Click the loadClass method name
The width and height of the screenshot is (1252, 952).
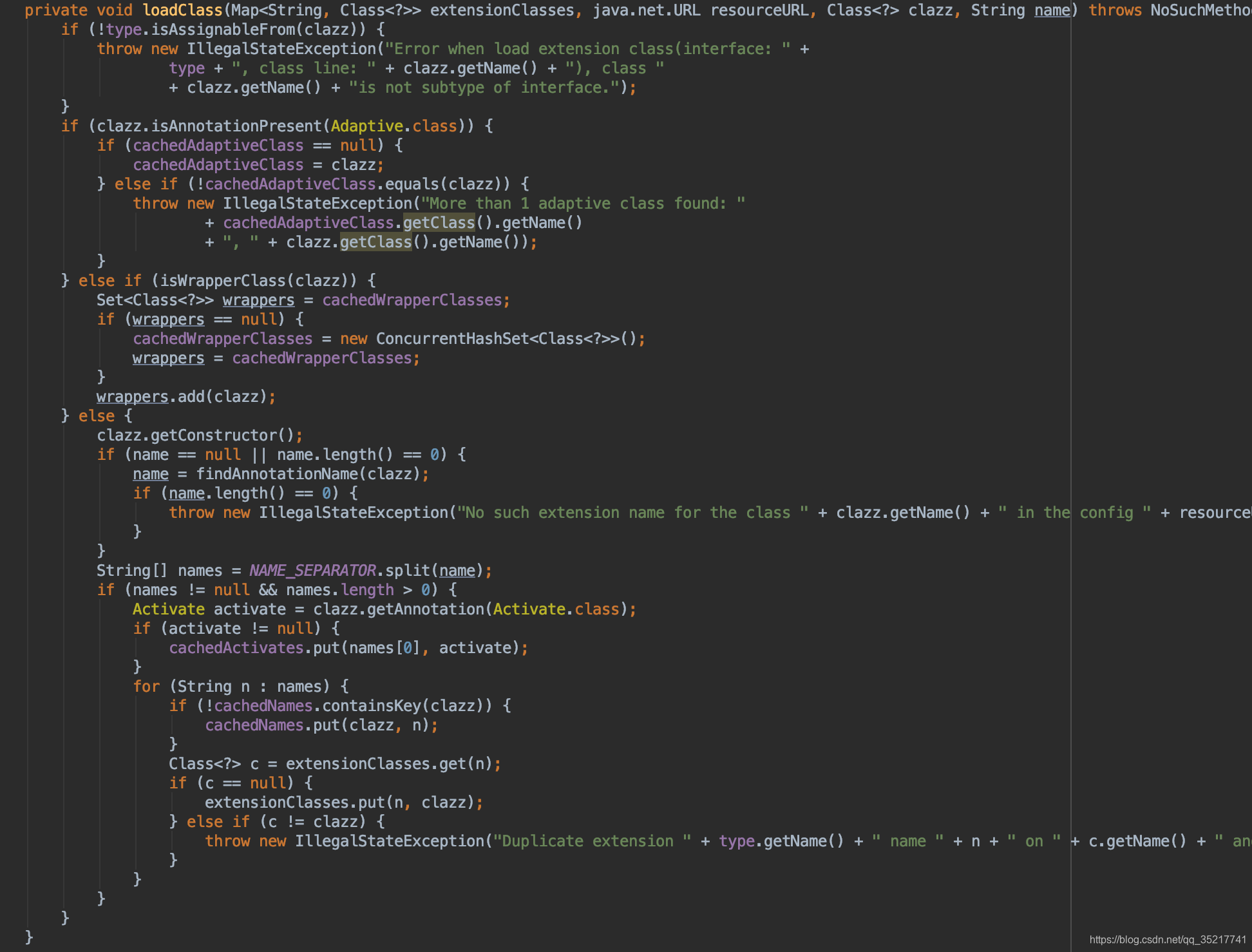(x=182, y=10)
